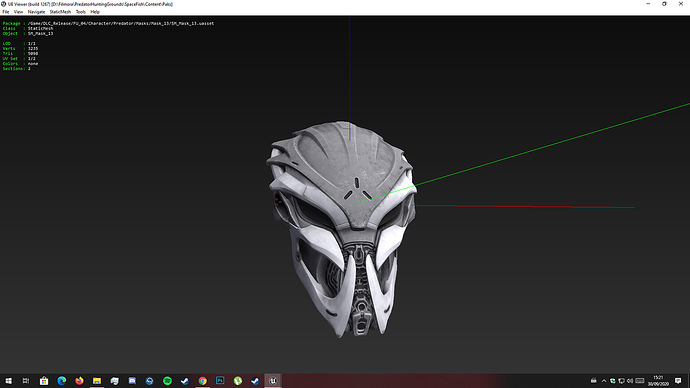Image resolution: width=690 pixels, height=388 pixels.
Task: Click the Predator mask 3D model
Action: coord(342,229)
